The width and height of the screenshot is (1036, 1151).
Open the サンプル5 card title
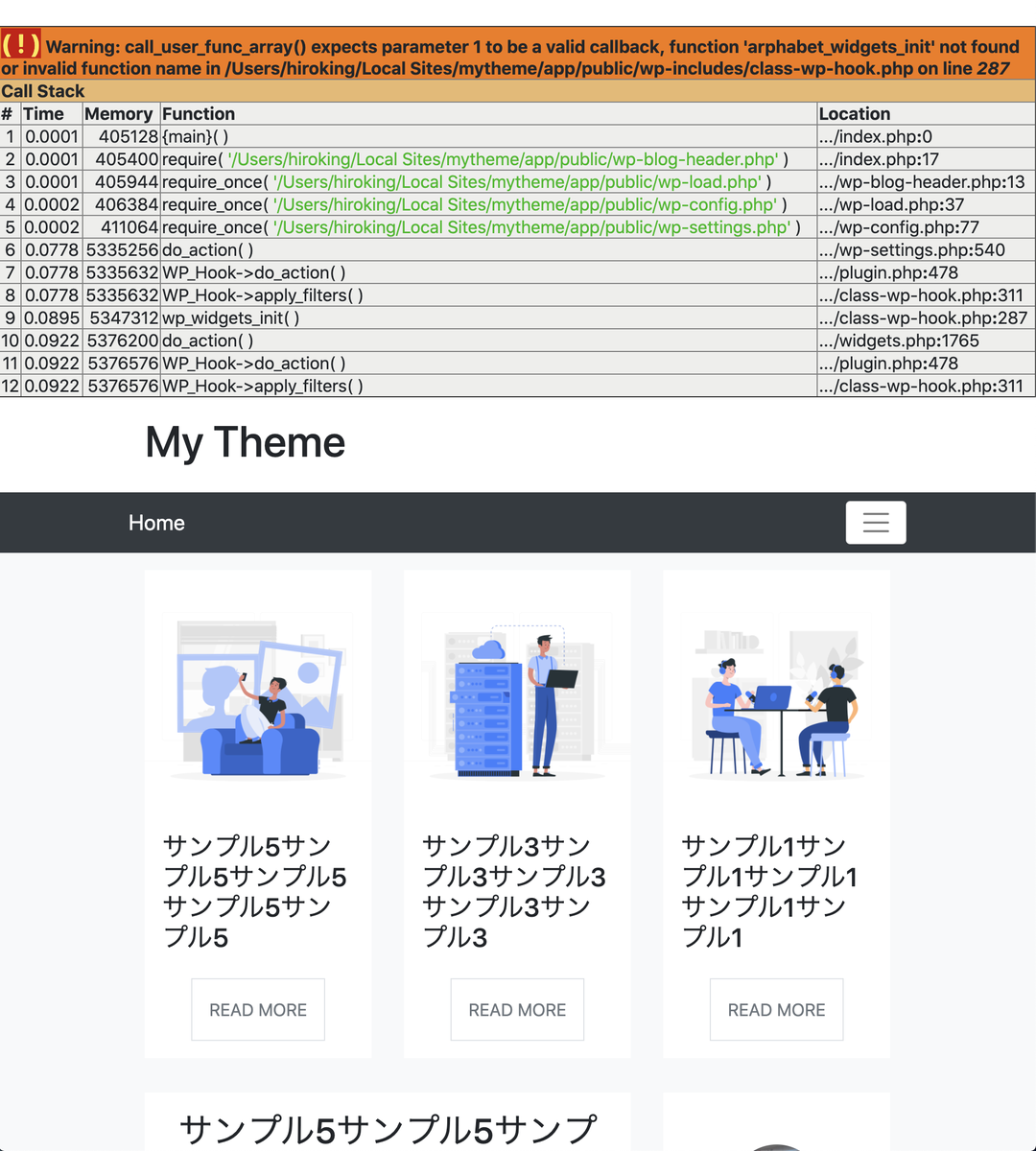(x=255, y=891)
